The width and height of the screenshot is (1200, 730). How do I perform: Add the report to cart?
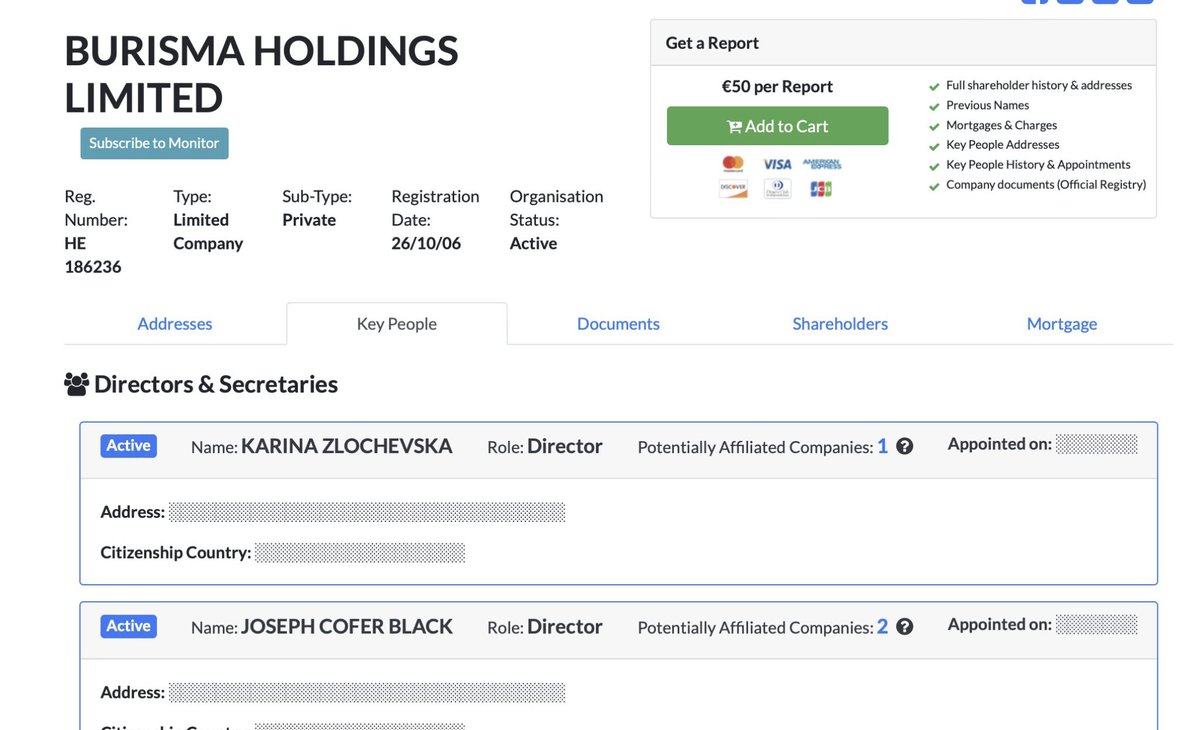tap(777, 126)
